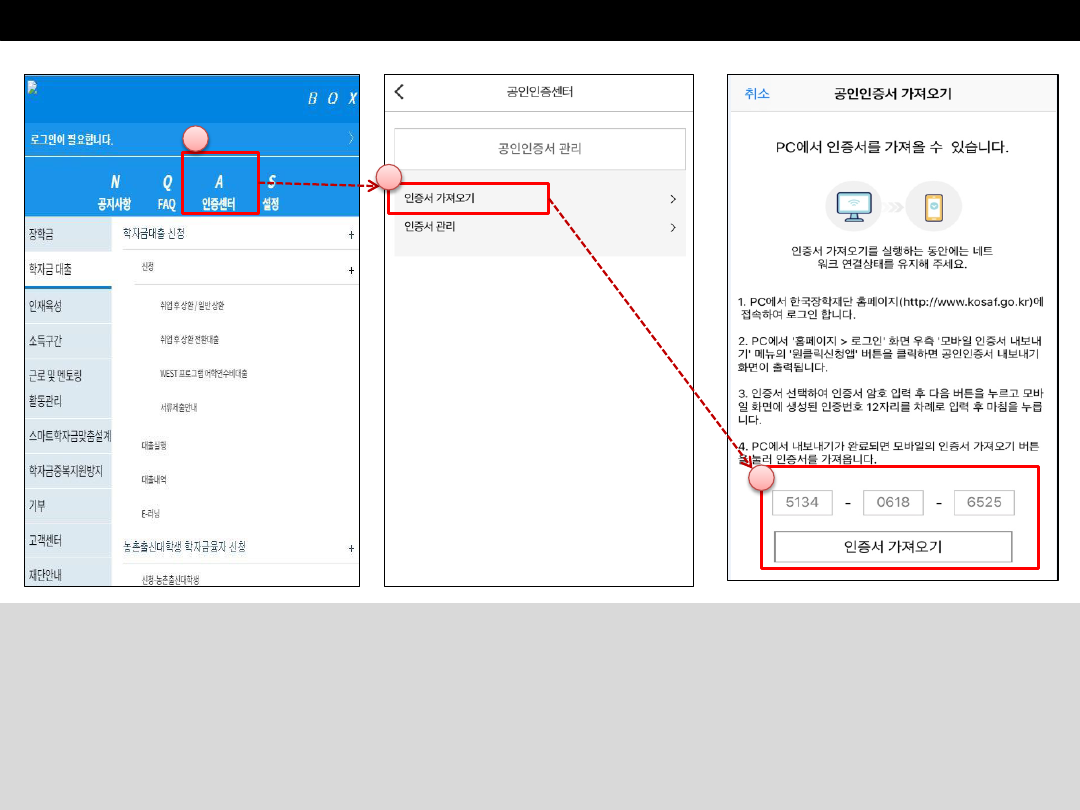The height and width of the screenshot is (810, 1080).
Task: Open E-러닝 item
Action: (x=150, y=514)
